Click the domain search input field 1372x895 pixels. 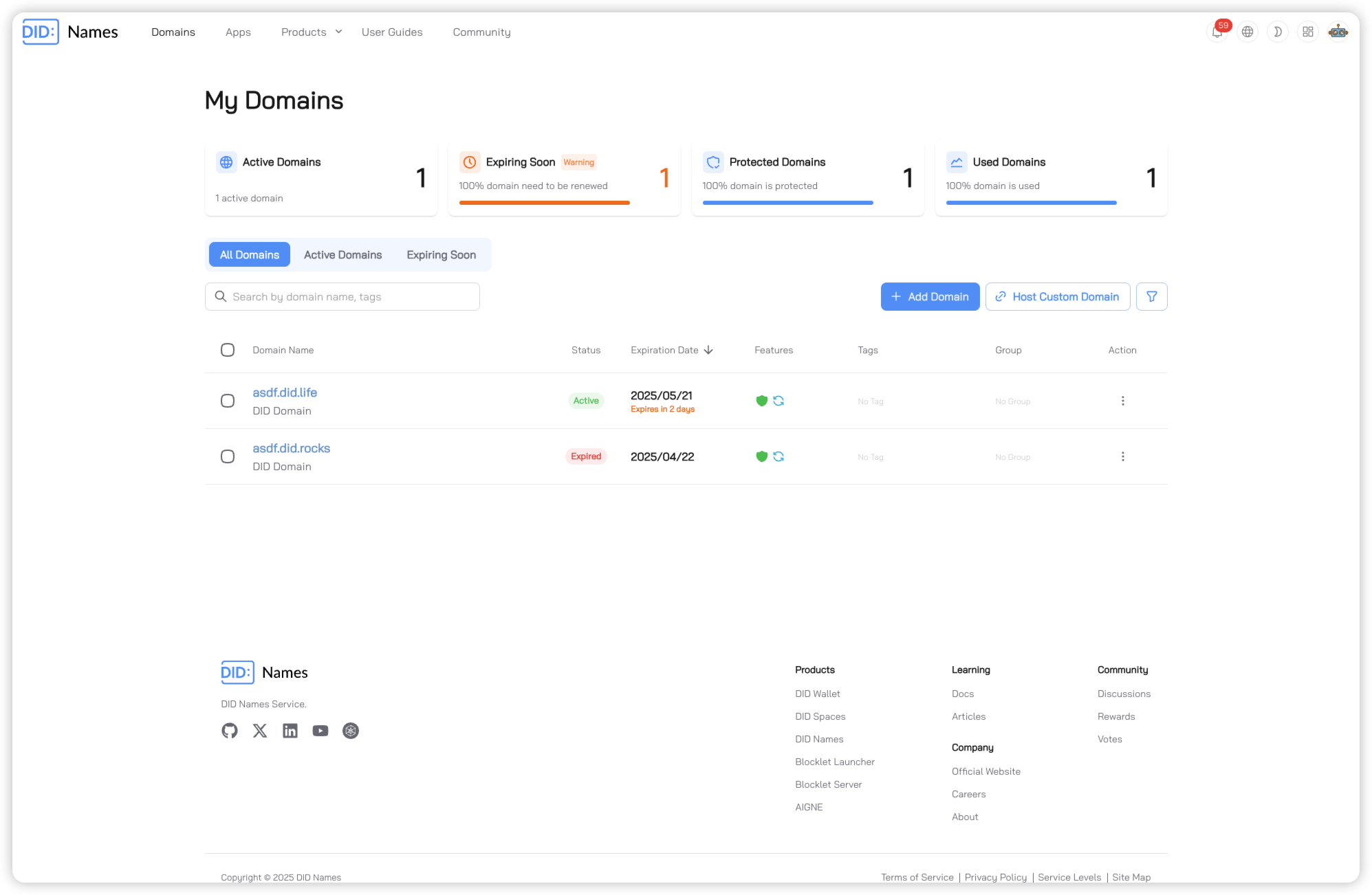point(351,297)
